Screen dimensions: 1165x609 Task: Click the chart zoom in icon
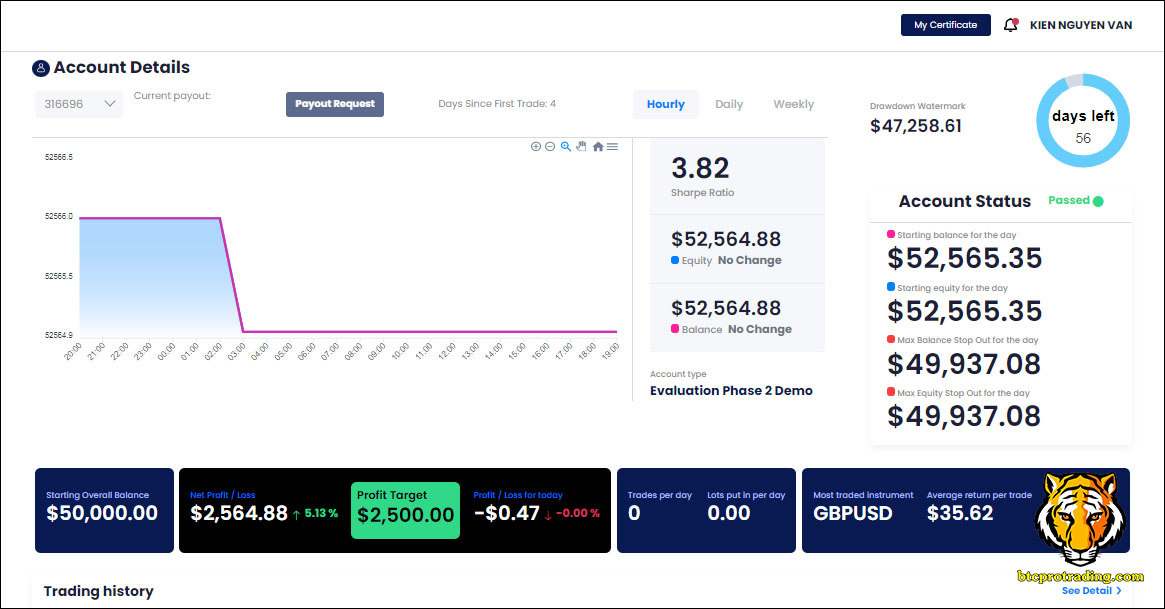pos(536,147)
